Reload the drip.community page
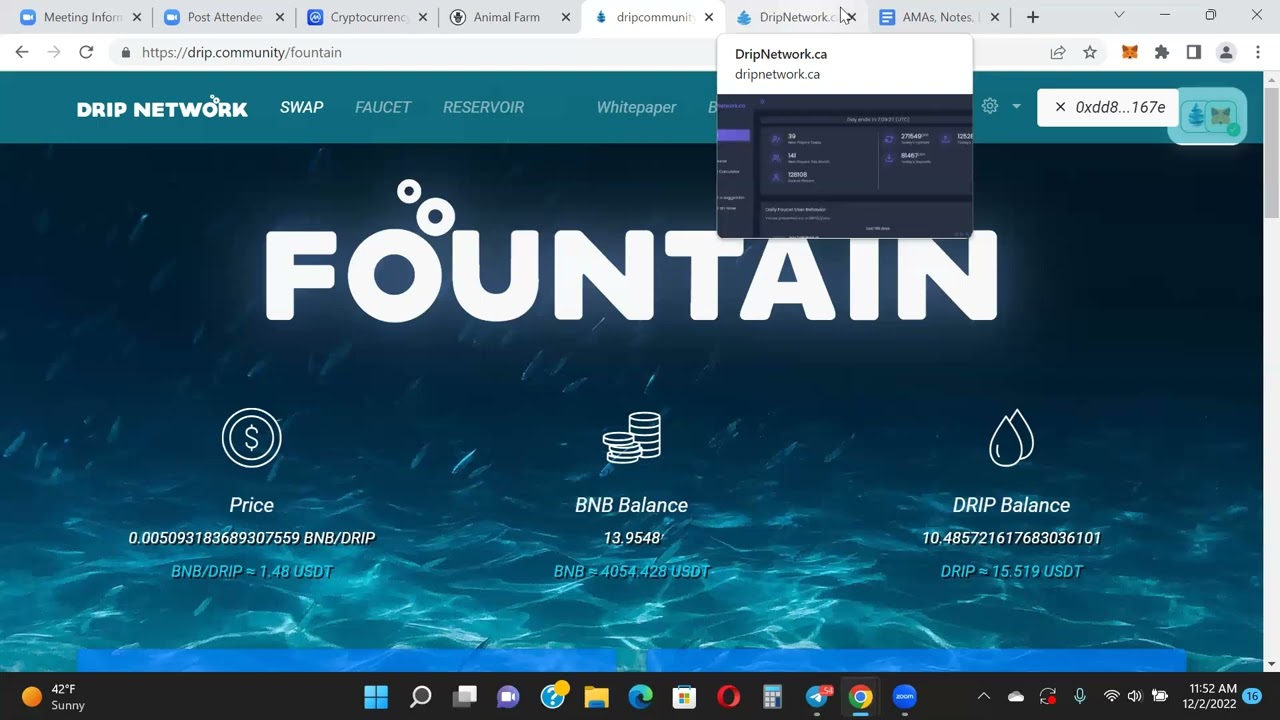Viewport: 1280px width, 720px height. (86, 52)
